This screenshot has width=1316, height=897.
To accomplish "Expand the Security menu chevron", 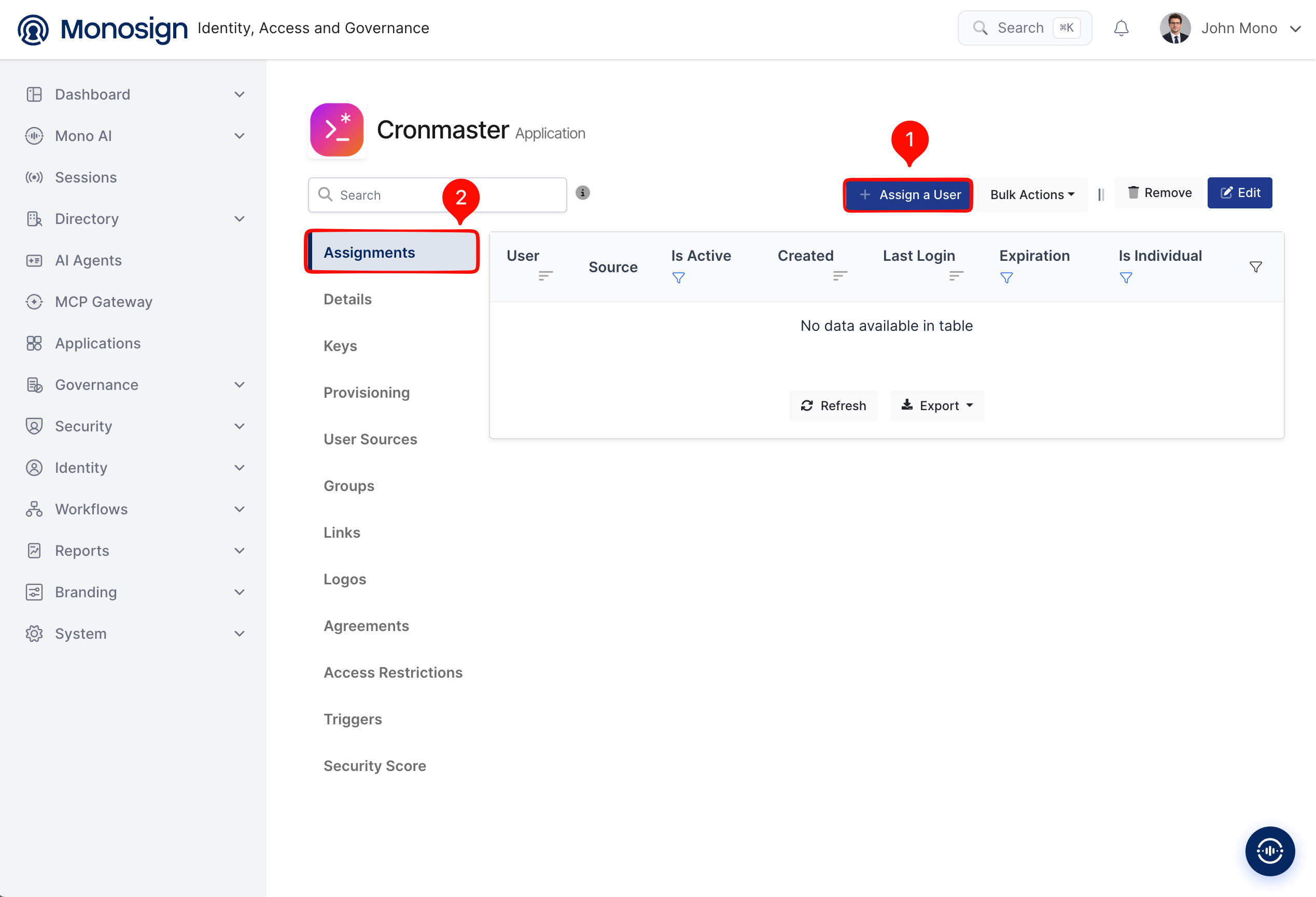I will [x=240, y=426].
